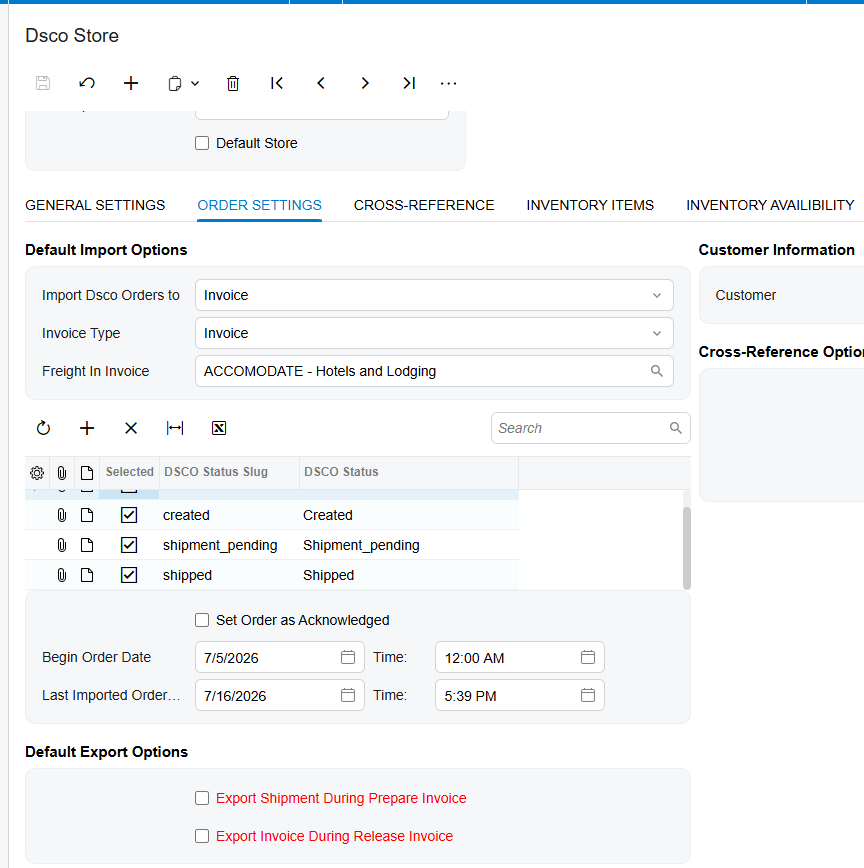Click the Undo arrow icon
This screenshot has height=868, width=864.
point(87,84)
